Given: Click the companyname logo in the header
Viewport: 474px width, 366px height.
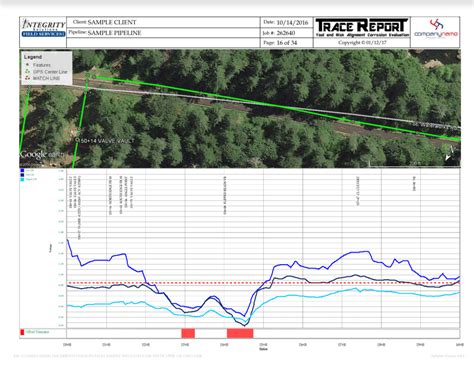Looking at the screenshot, I should pyautogui.click(x=436, y=29).
